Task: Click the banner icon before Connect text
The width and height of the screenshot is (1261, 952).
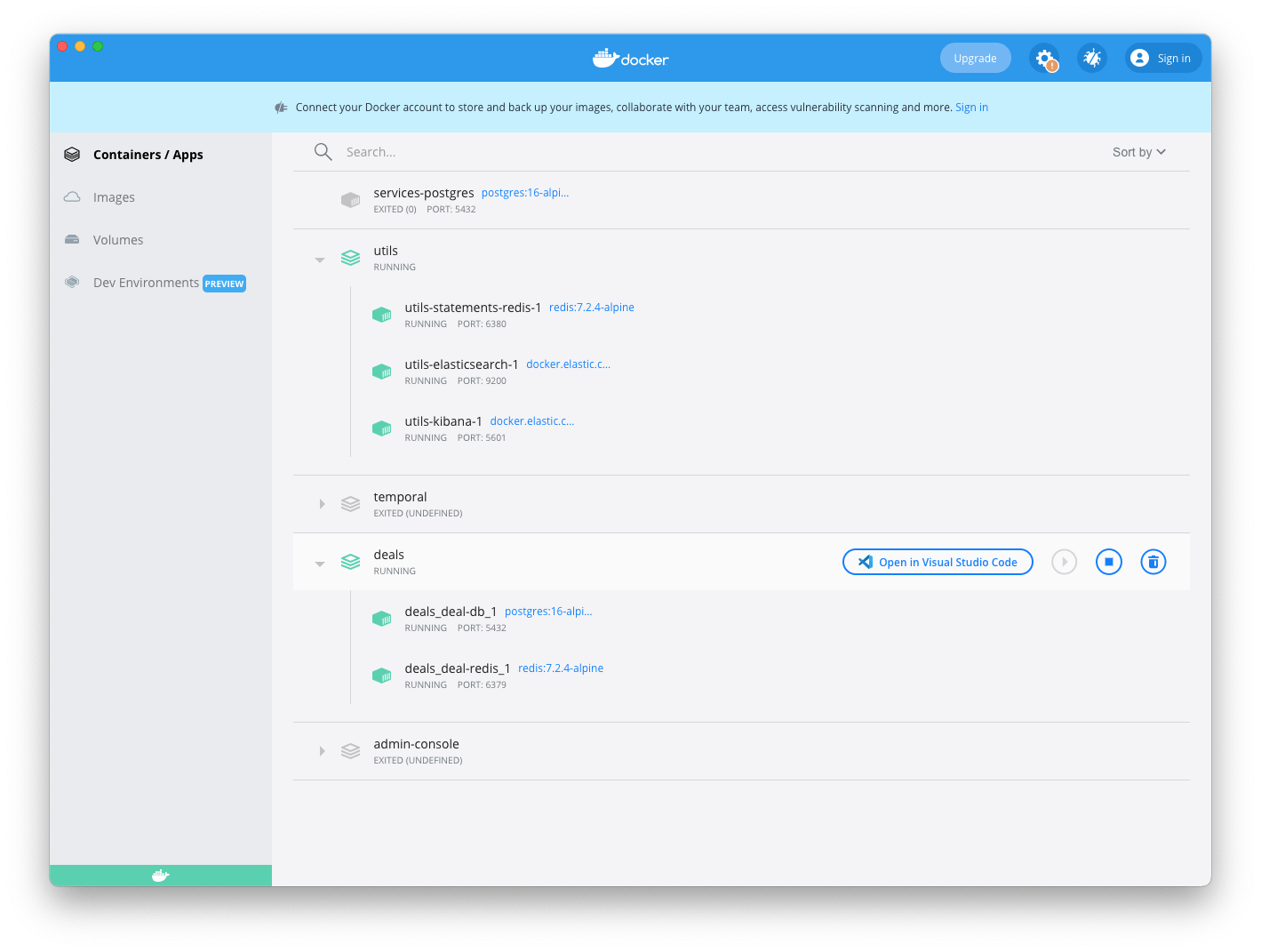Action: click(281, 108)
